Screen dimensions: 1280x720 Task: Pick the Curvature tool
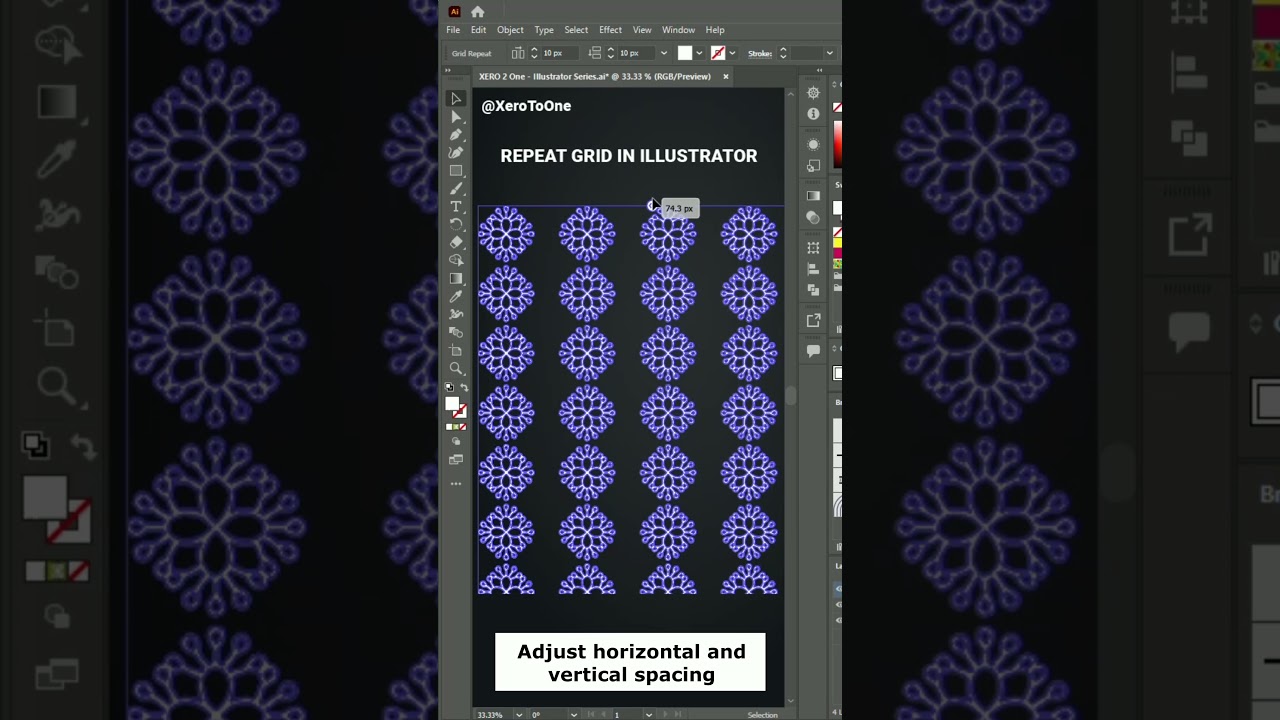(x=456, y=152)
